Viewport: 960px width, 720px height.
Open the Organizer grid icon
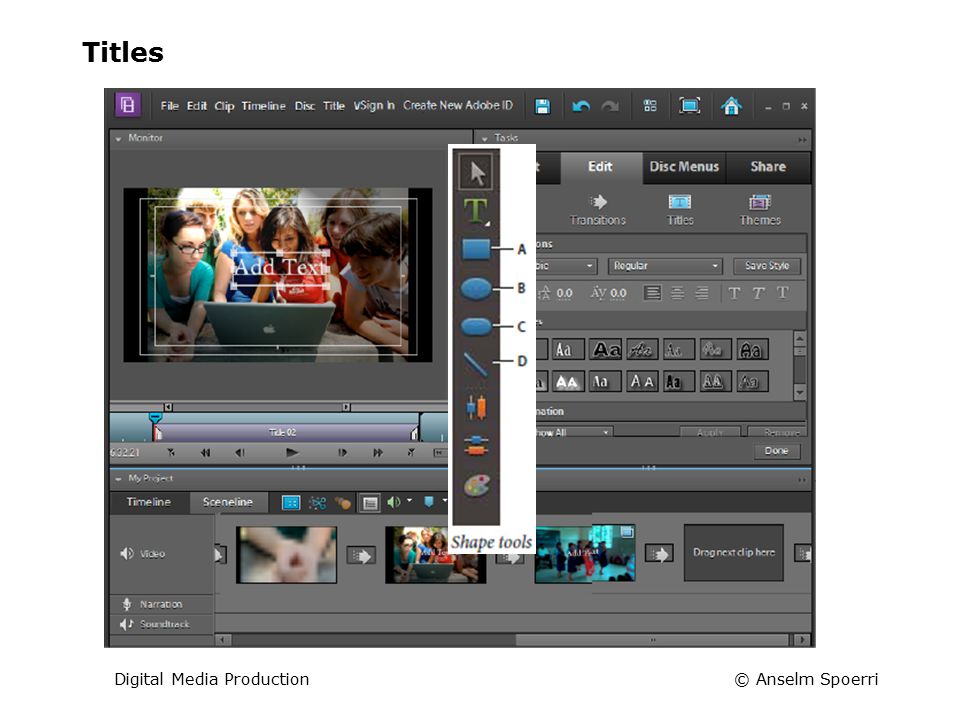(650, 106)
